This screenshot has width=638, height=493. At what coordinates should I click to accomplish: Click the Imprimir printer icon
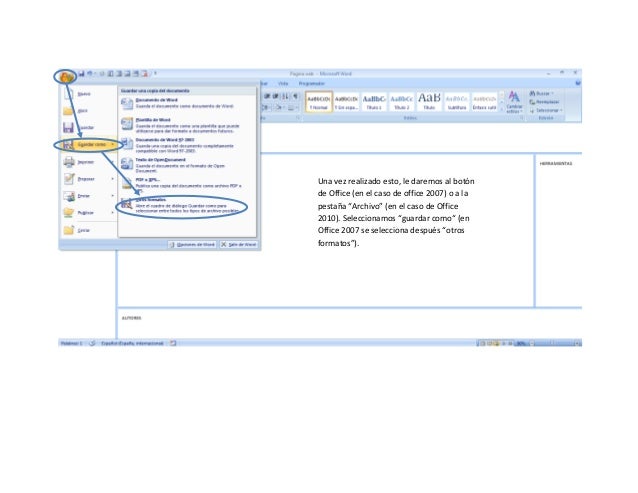(x=69, y=162)
